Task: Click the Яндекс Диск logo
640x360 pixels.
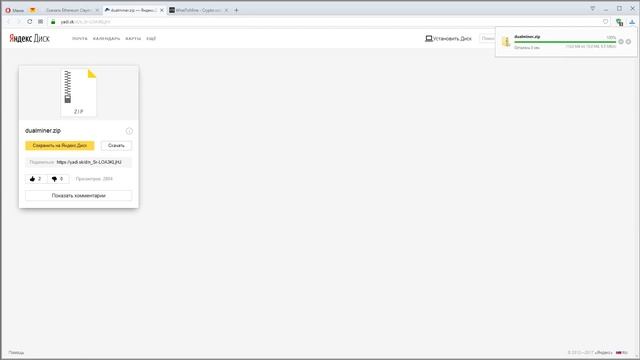Action: 29,38
